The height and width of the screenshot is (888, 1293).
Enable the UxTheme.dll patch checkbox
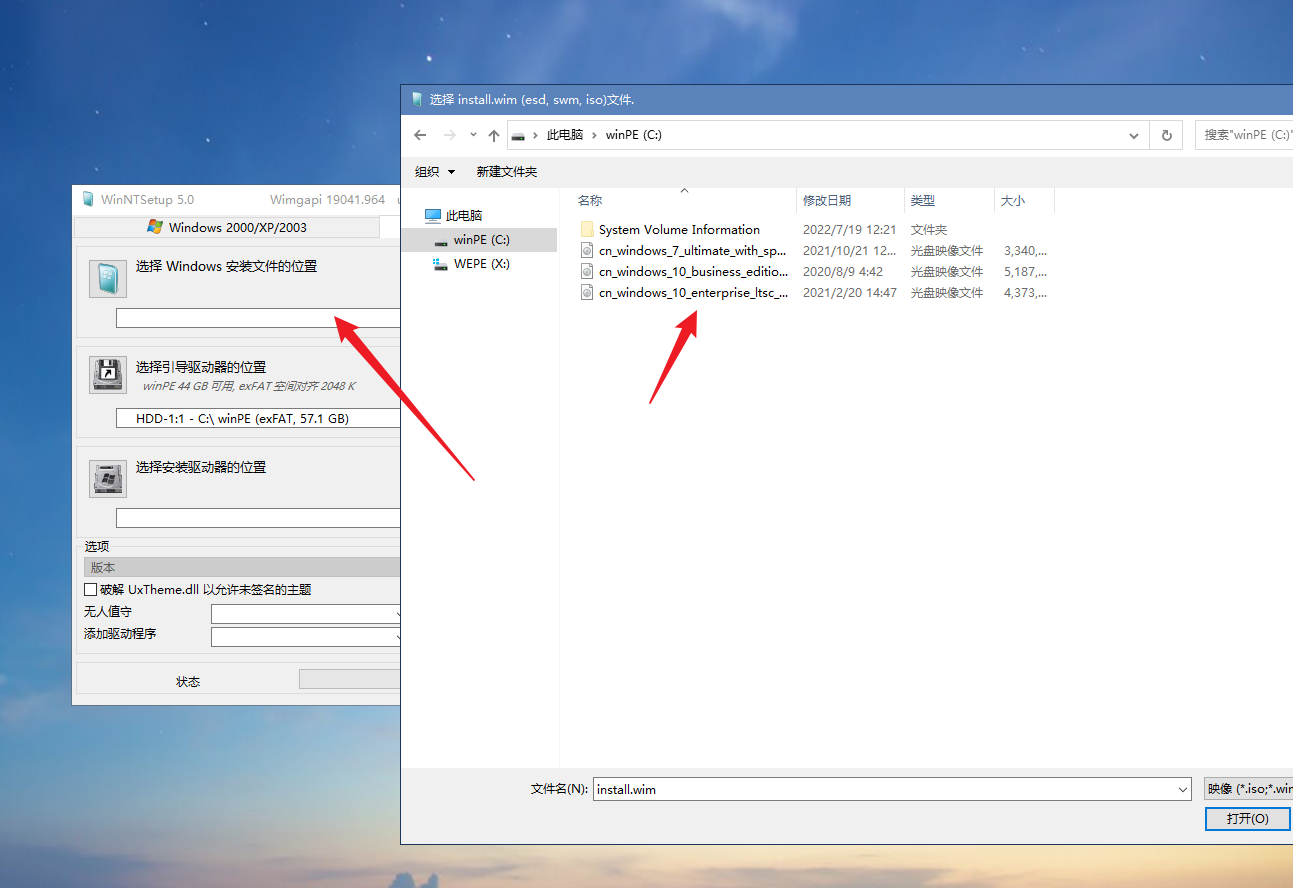(x=91, y=590)
